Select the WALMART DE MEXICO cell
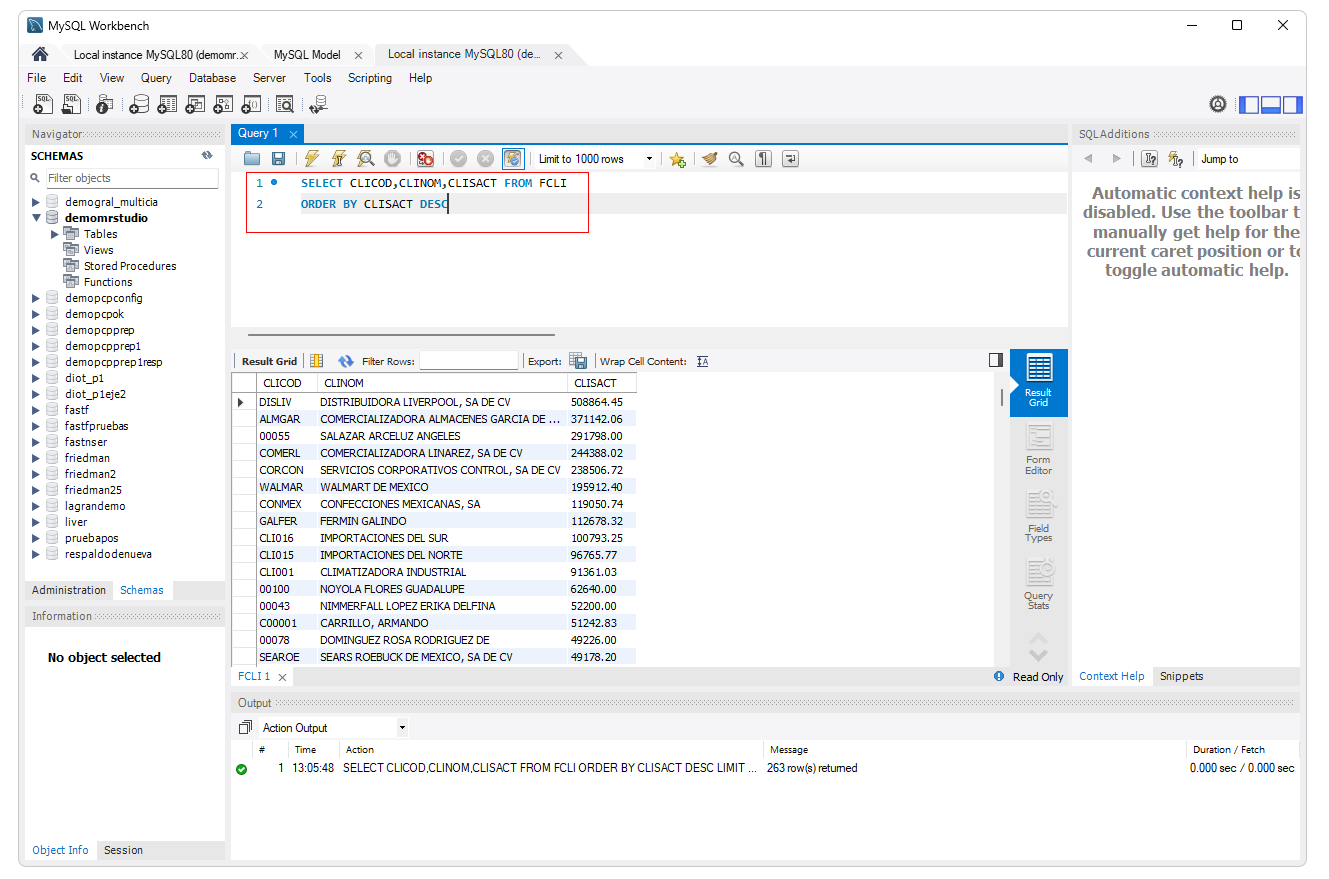Image resolution: width=1329 pixels, height=879 pixels. click(442, 487)
